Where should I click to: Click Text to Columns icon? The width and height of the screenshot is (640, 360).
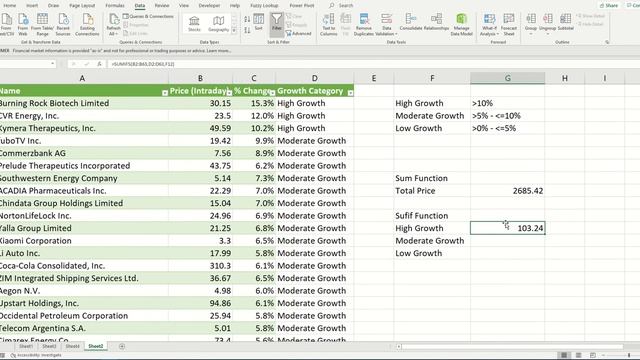[x=329, y=24]
